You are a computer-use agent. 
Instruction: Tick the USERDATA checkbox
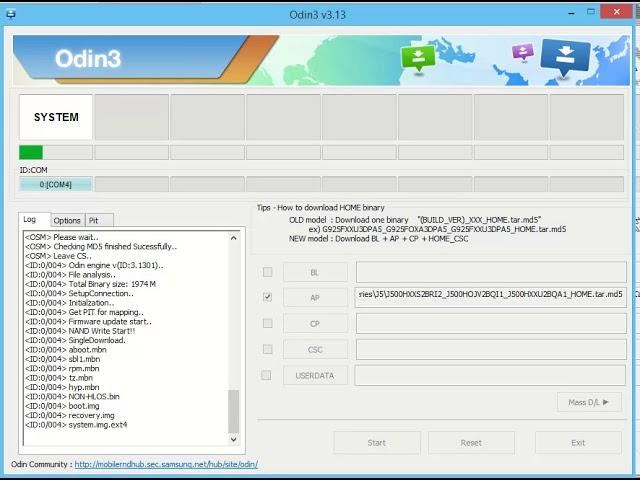266,375
